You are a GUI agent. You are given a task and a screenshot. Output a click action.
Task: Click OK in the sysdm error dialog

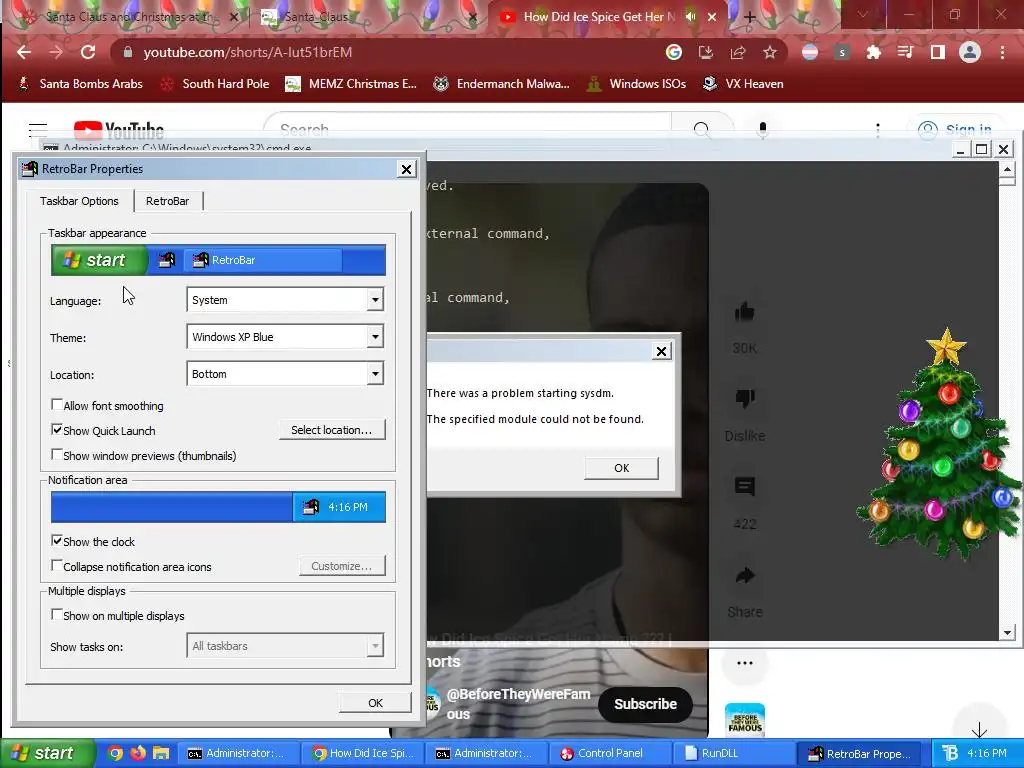coord(621,468)
